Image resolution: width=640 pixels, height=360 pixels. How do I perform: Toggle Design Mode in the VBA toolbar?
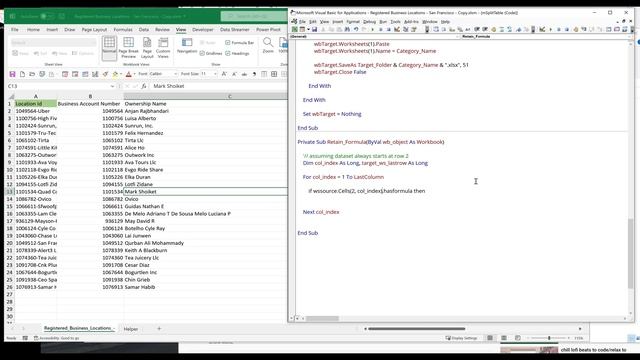pos(397,29)
